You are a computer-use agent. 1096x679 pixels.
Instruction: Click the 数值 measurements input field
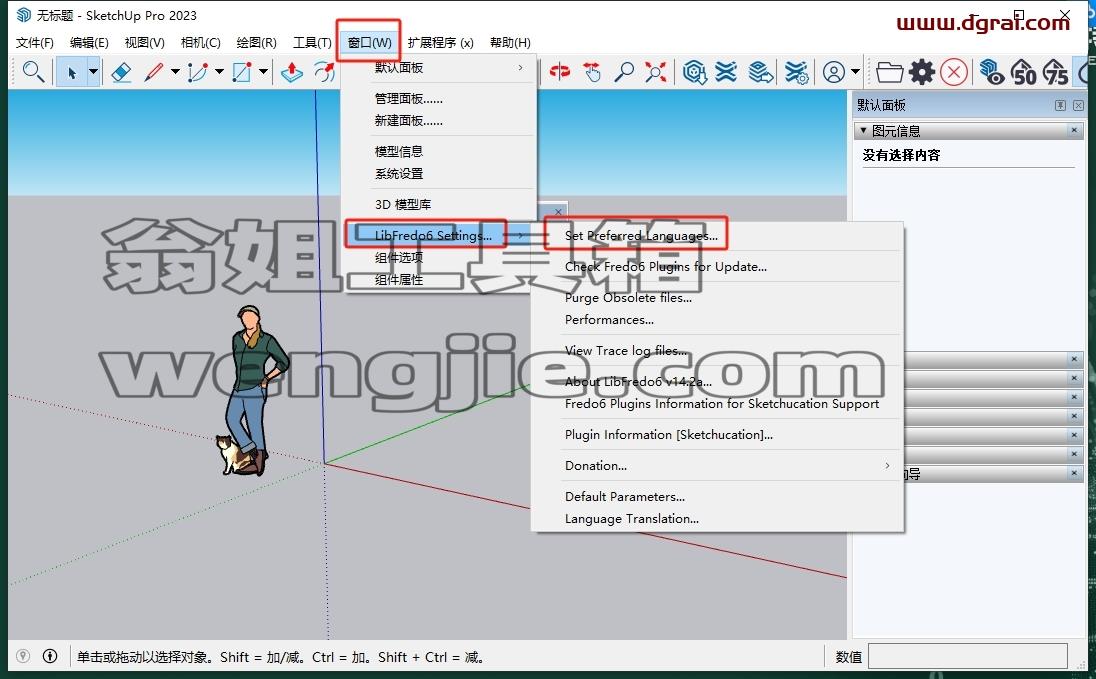coord(968,656)
